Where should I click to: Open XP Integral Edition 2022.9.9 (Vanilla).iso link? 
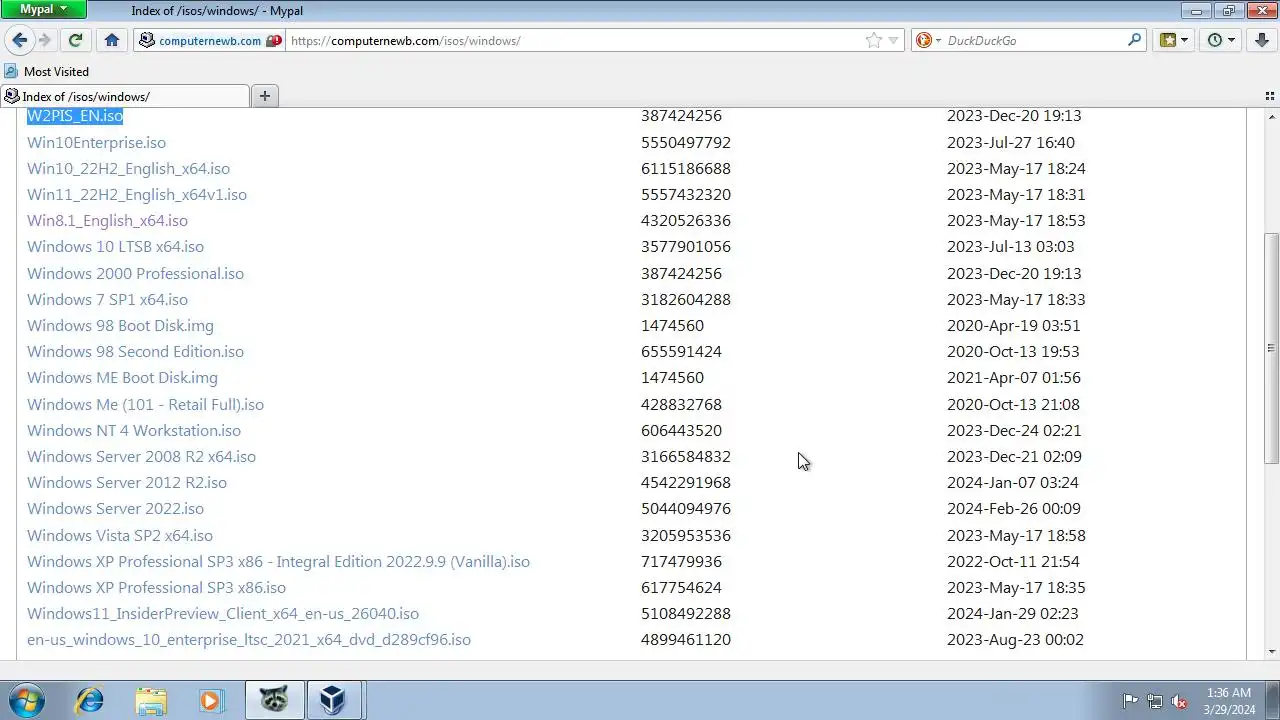278,562
